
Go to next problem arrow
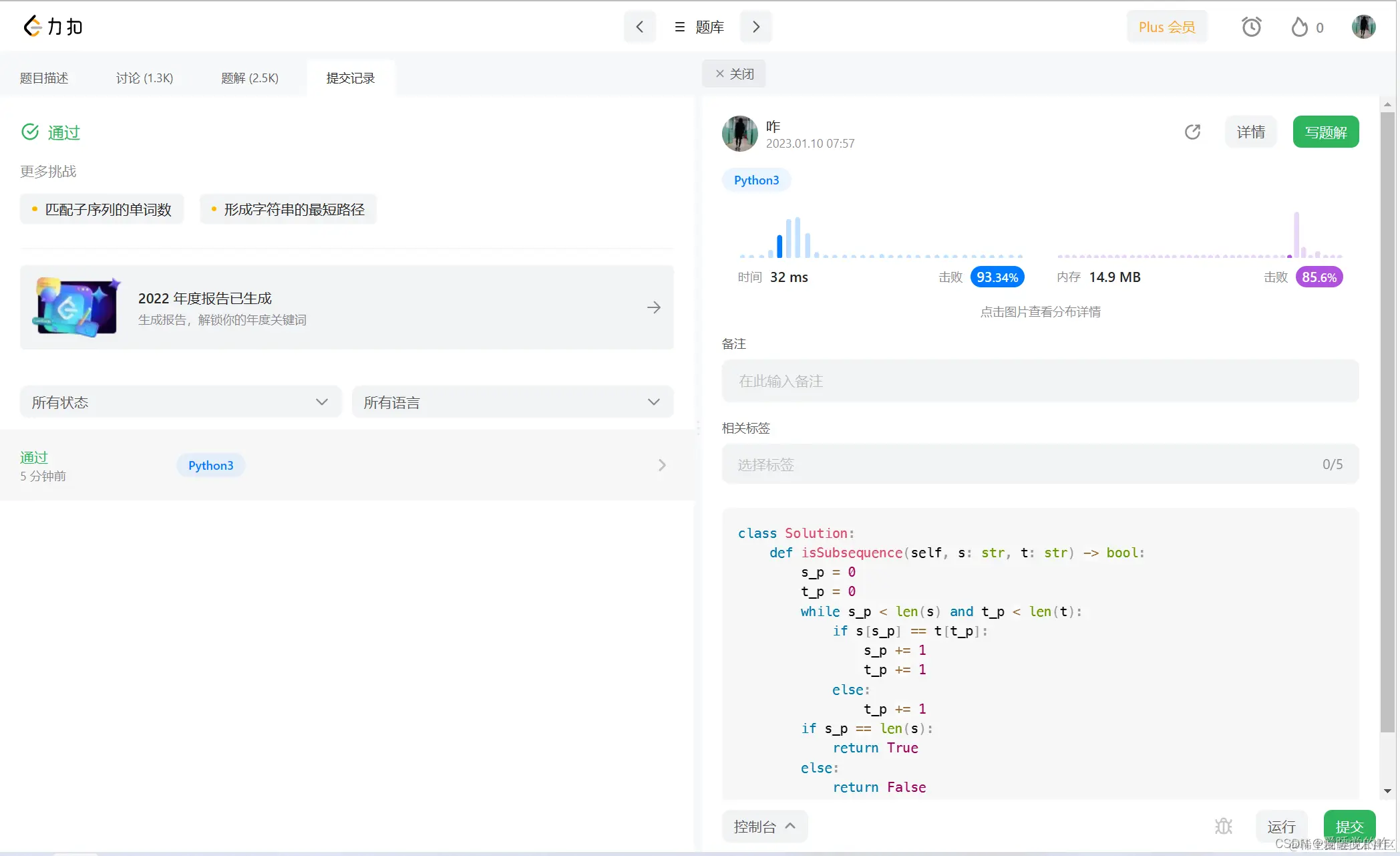pyautogui.click(x=756, y=27)
